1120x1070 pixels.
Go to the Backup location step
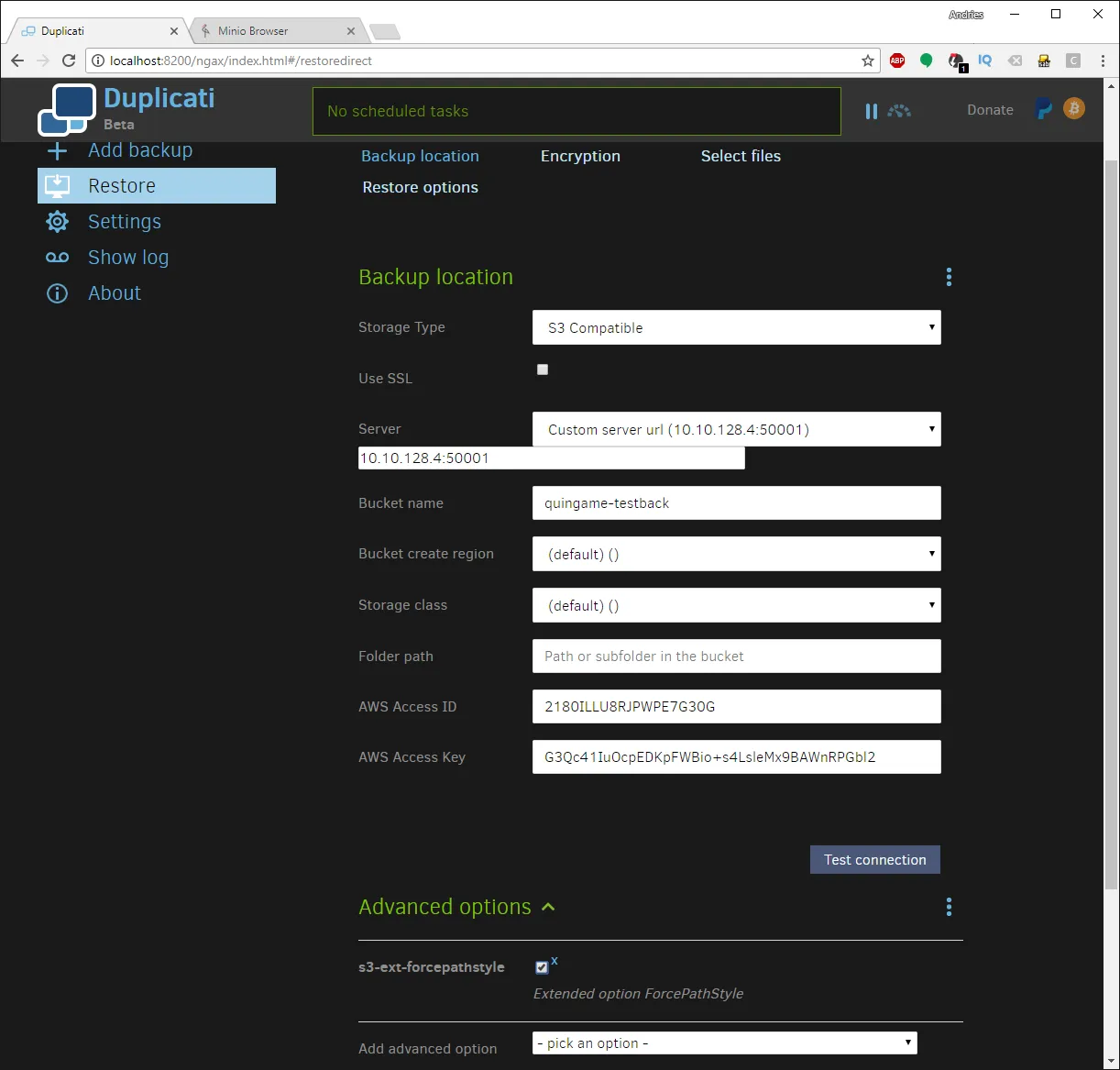pyautogui.click(x=420, y=156)
